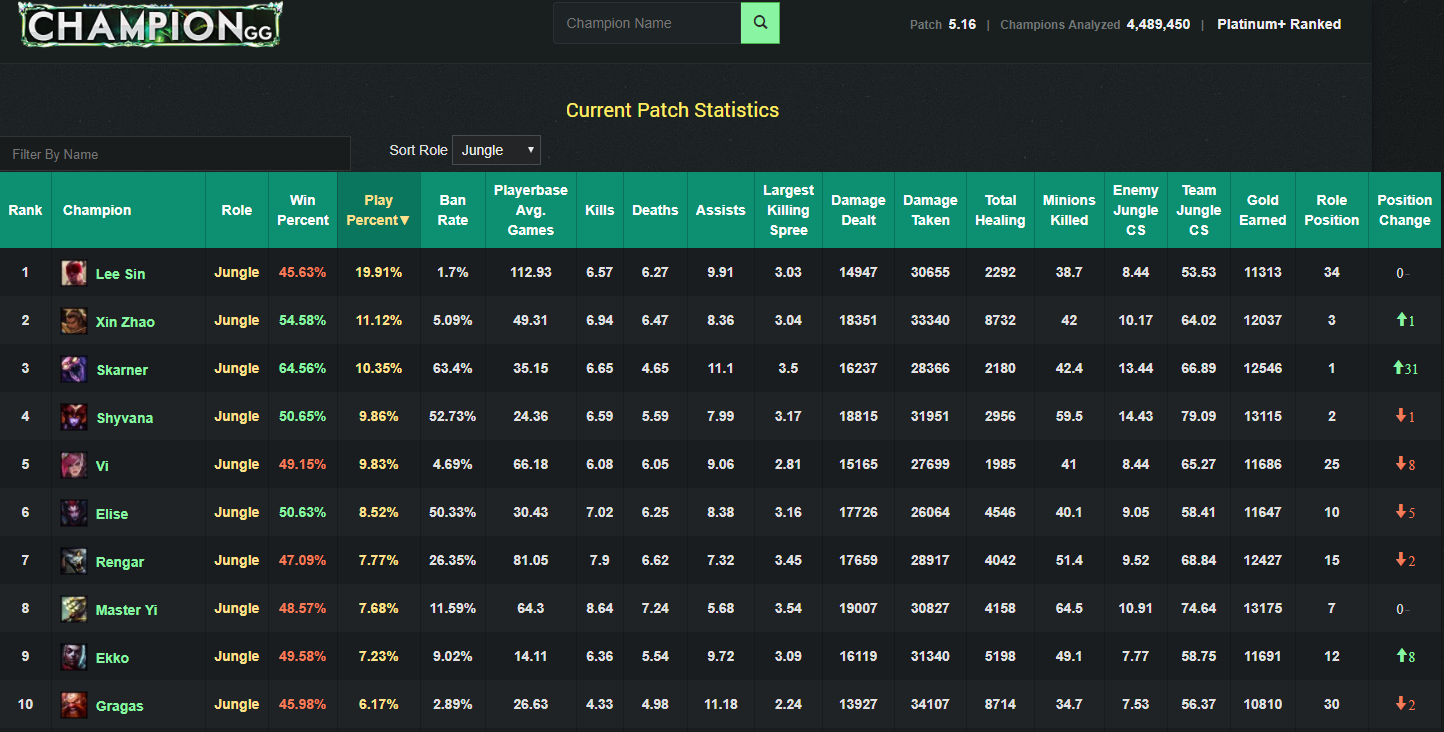This screenshot has height=732, width=1444.
Task: Open the Champion.gg logo home link
Action: click(x=151, y=25)
